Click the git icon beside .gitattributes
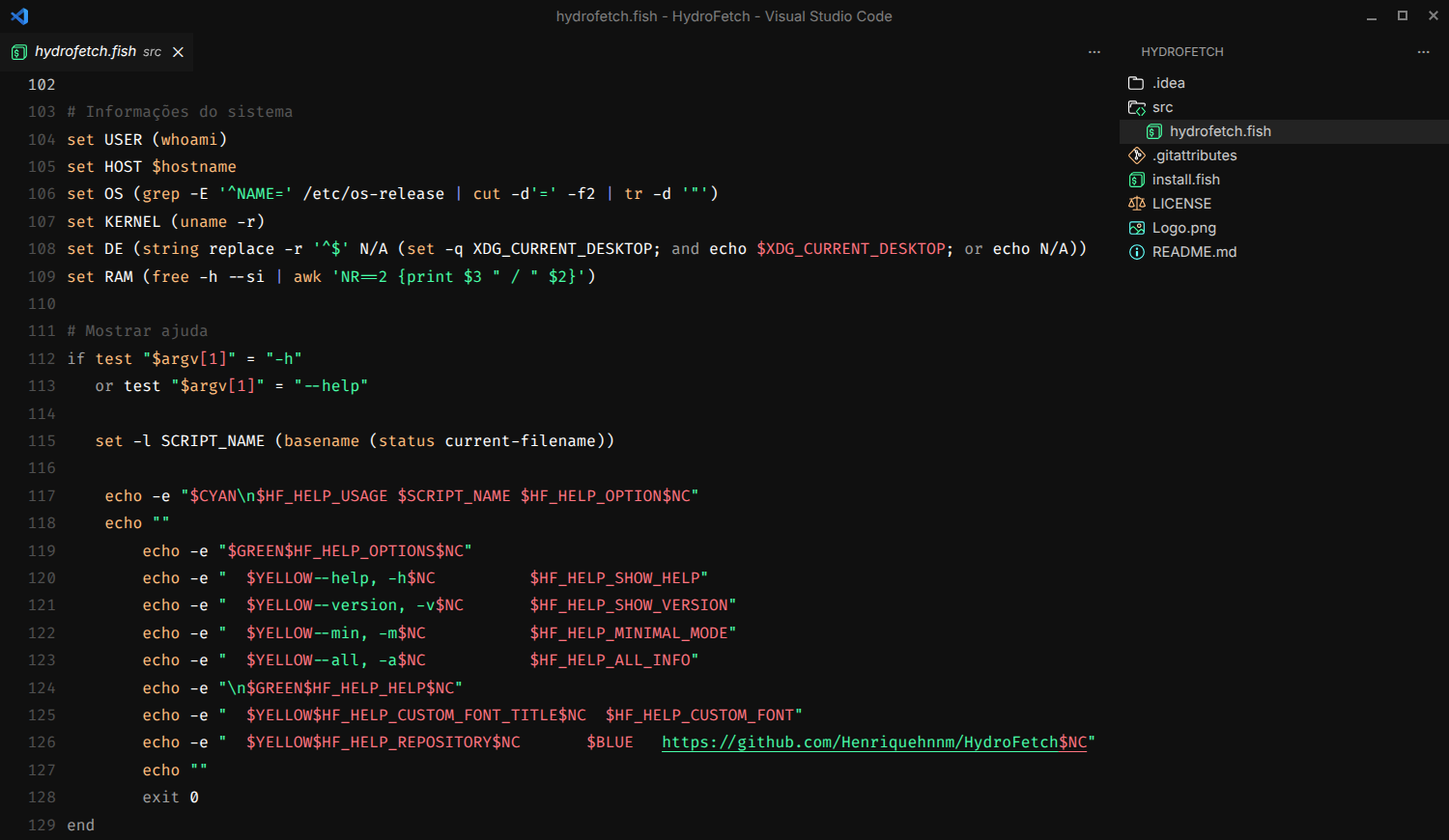The height and width of the screenshot is (840, 1449). pos(1136,155)
